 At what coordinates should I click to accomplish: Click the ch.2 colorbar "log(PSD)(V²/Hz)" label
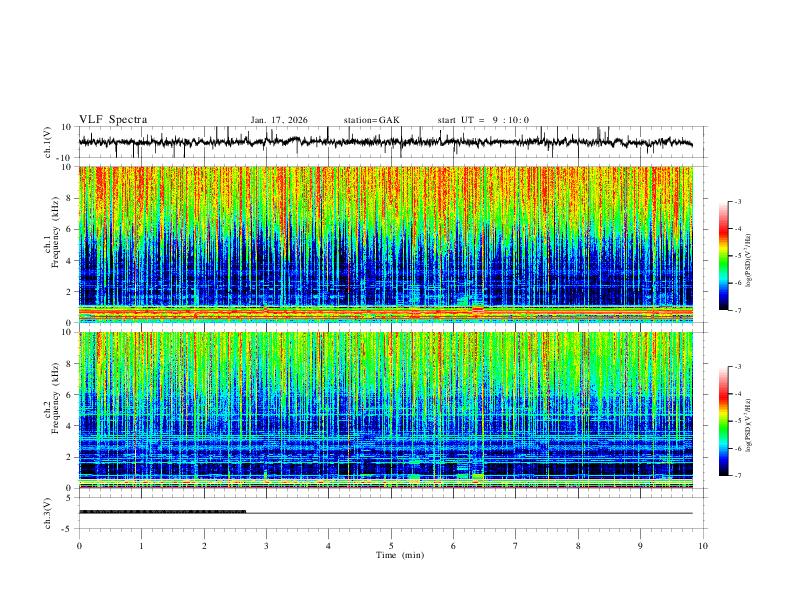point(748,425)
